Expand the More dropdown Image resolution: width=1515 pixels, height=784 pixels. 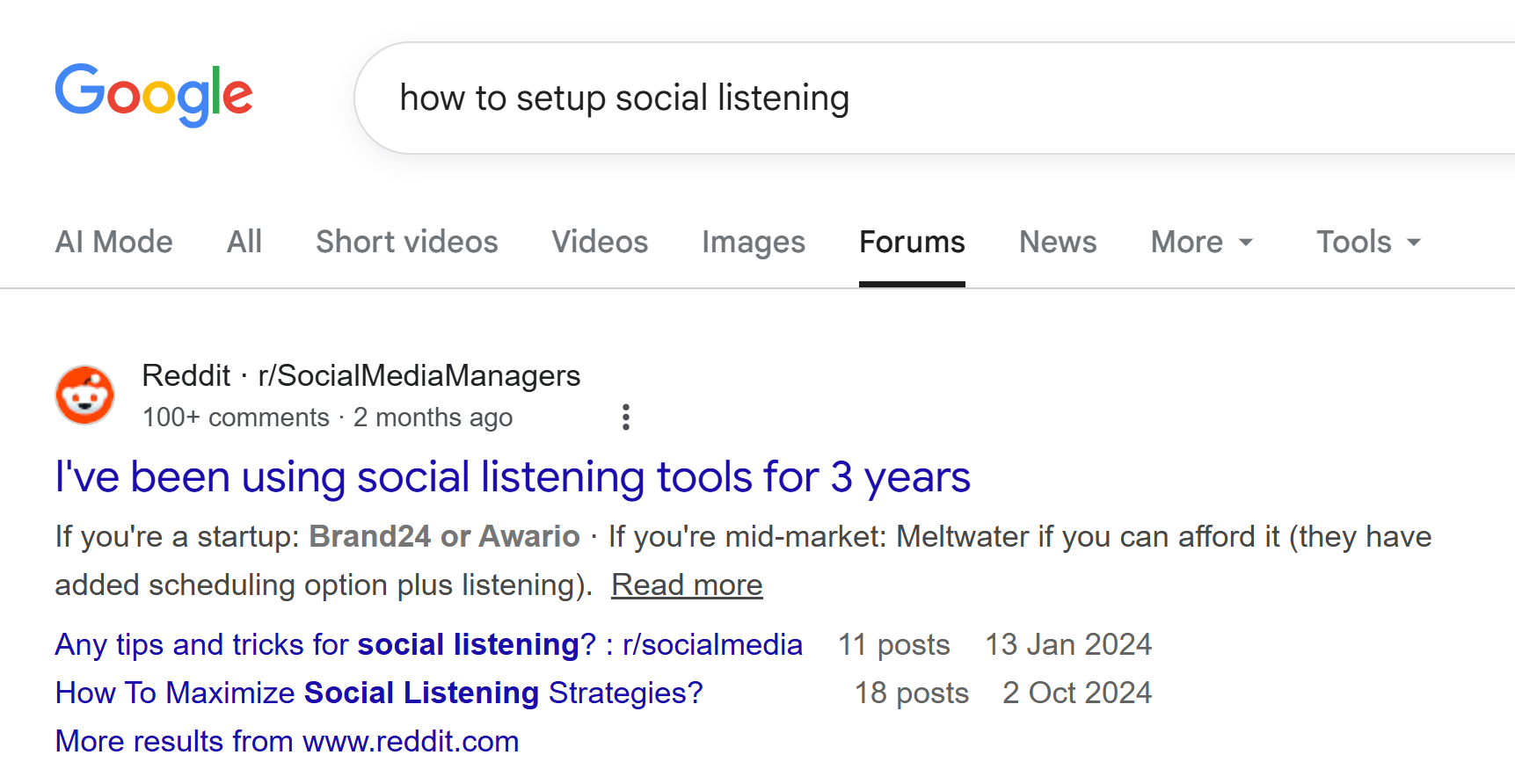pyautogui.click(x=1201, y=242)
